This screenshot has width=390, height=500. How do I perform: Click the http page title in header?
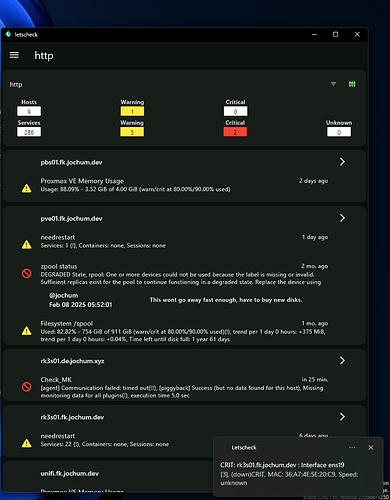44,56
